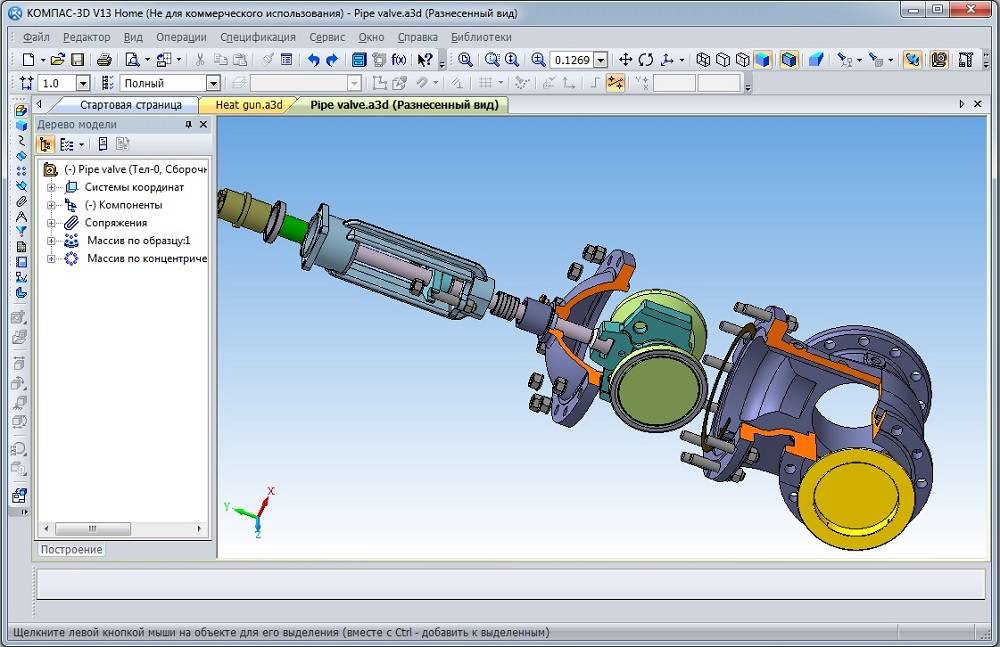Open the Полный display mode combo box
The width and height of the screenshot is (1000, 647).
coord(213,83)
